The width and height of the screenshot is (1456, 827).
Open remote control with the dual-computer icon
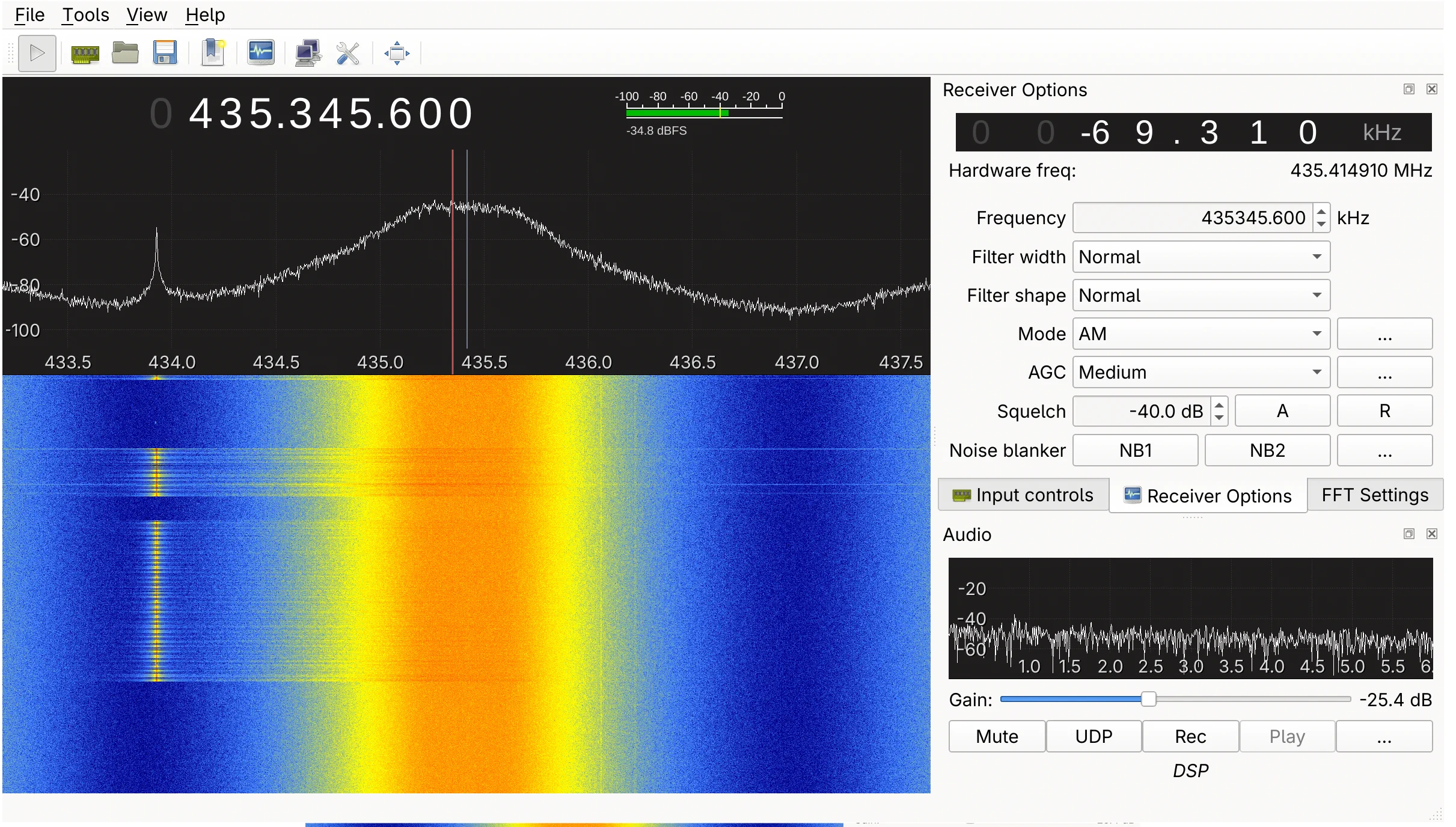coord(306,53)
